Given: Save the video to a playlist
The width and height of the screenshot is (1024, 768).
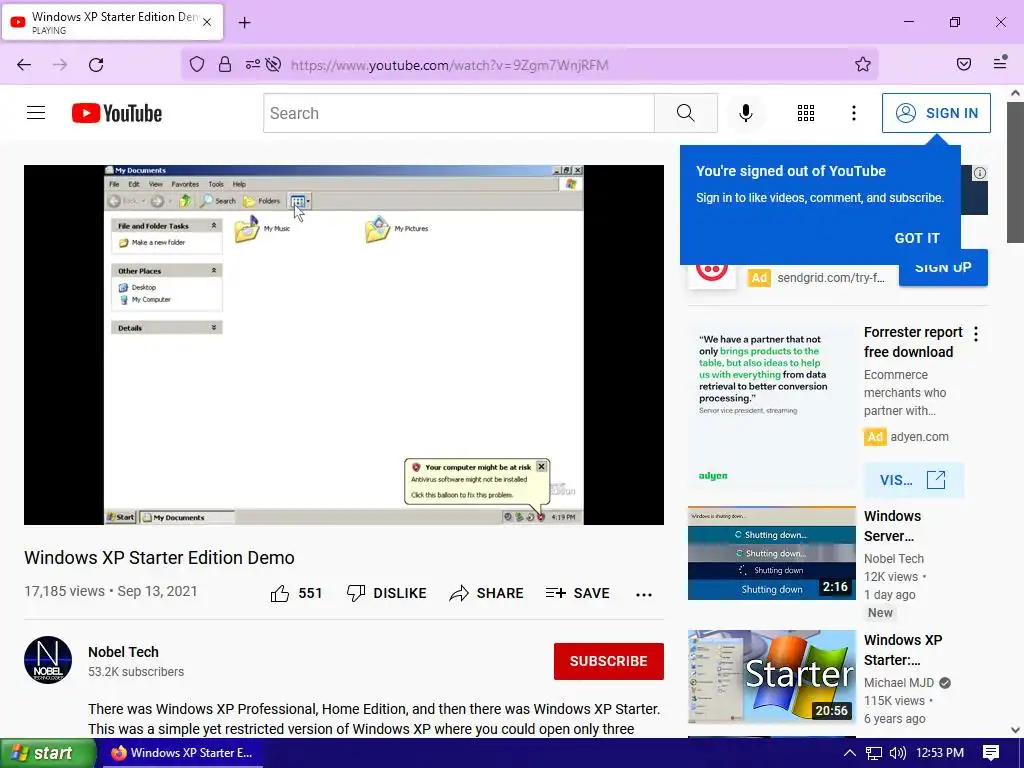Looking at the screenshot, I should pyautogui.click(x=578, y=593).
